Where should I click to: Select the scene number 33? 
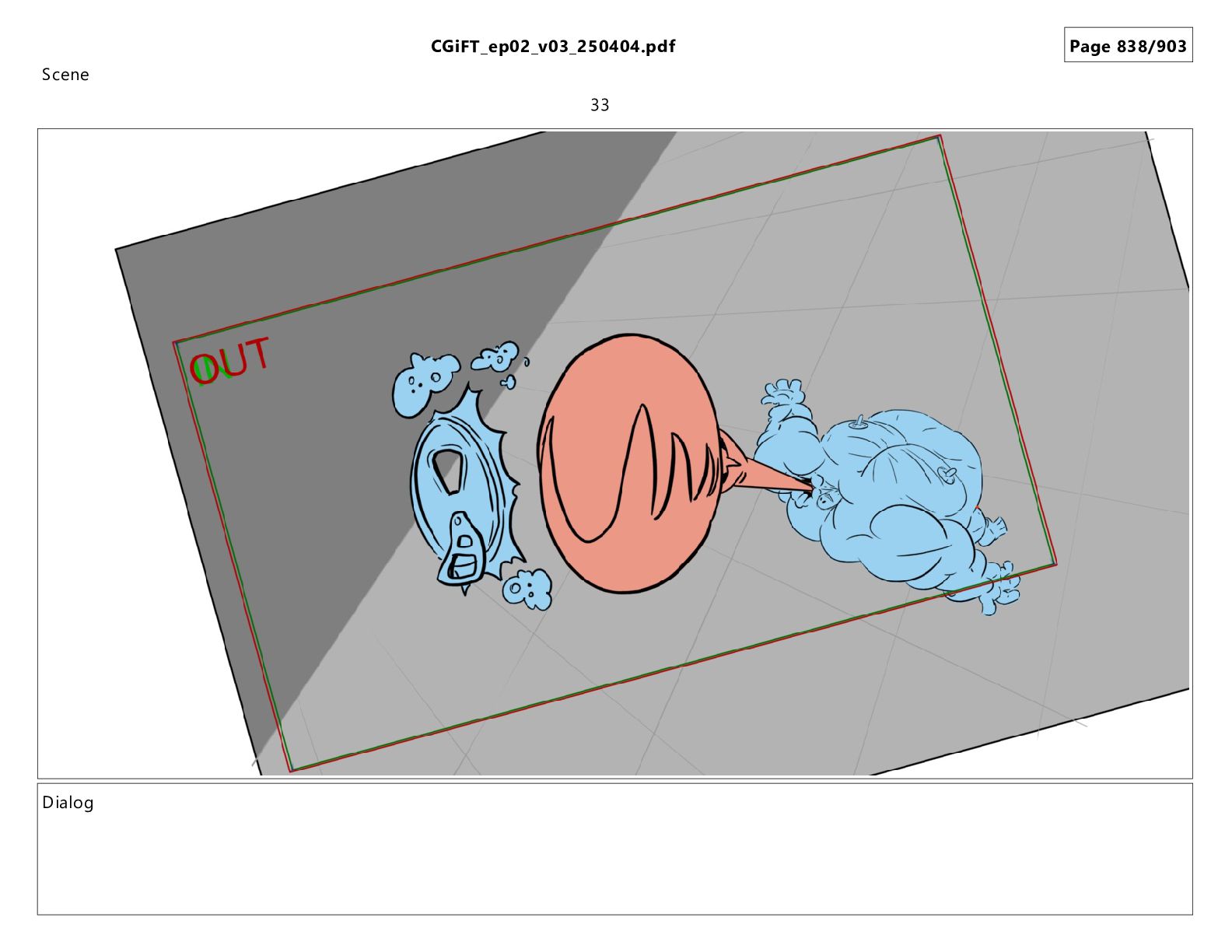(x=600, y=105)
